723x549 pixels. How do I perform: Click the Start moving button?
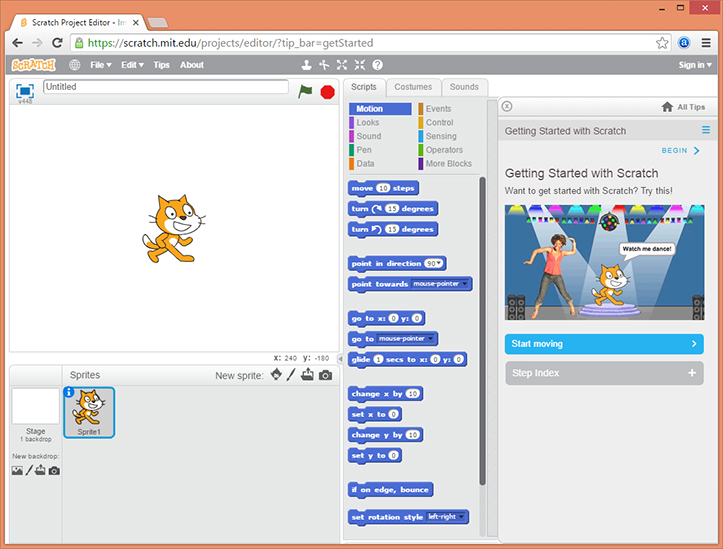coord(604,344)
